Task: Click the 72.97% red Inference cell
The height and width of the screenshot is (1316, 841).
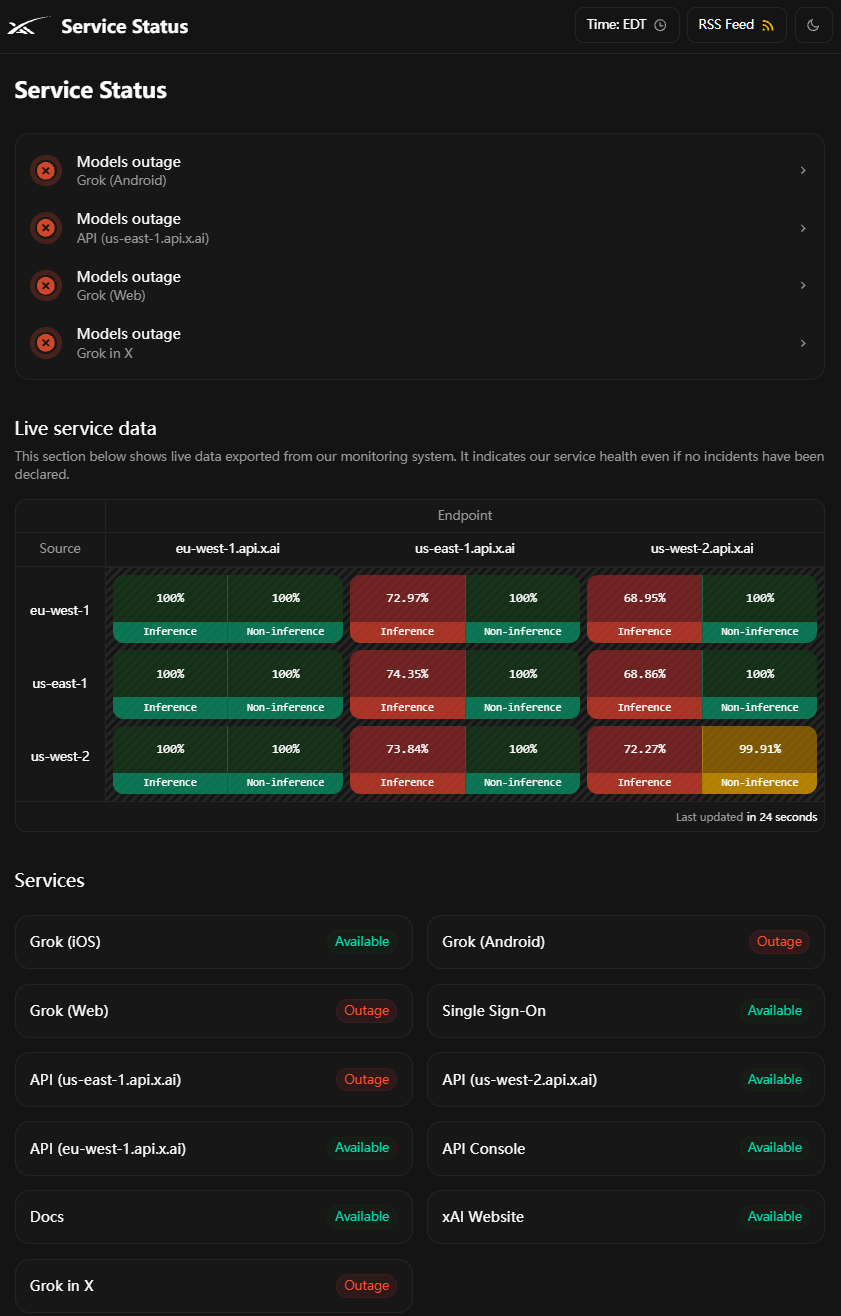Action: click(407, 608)
